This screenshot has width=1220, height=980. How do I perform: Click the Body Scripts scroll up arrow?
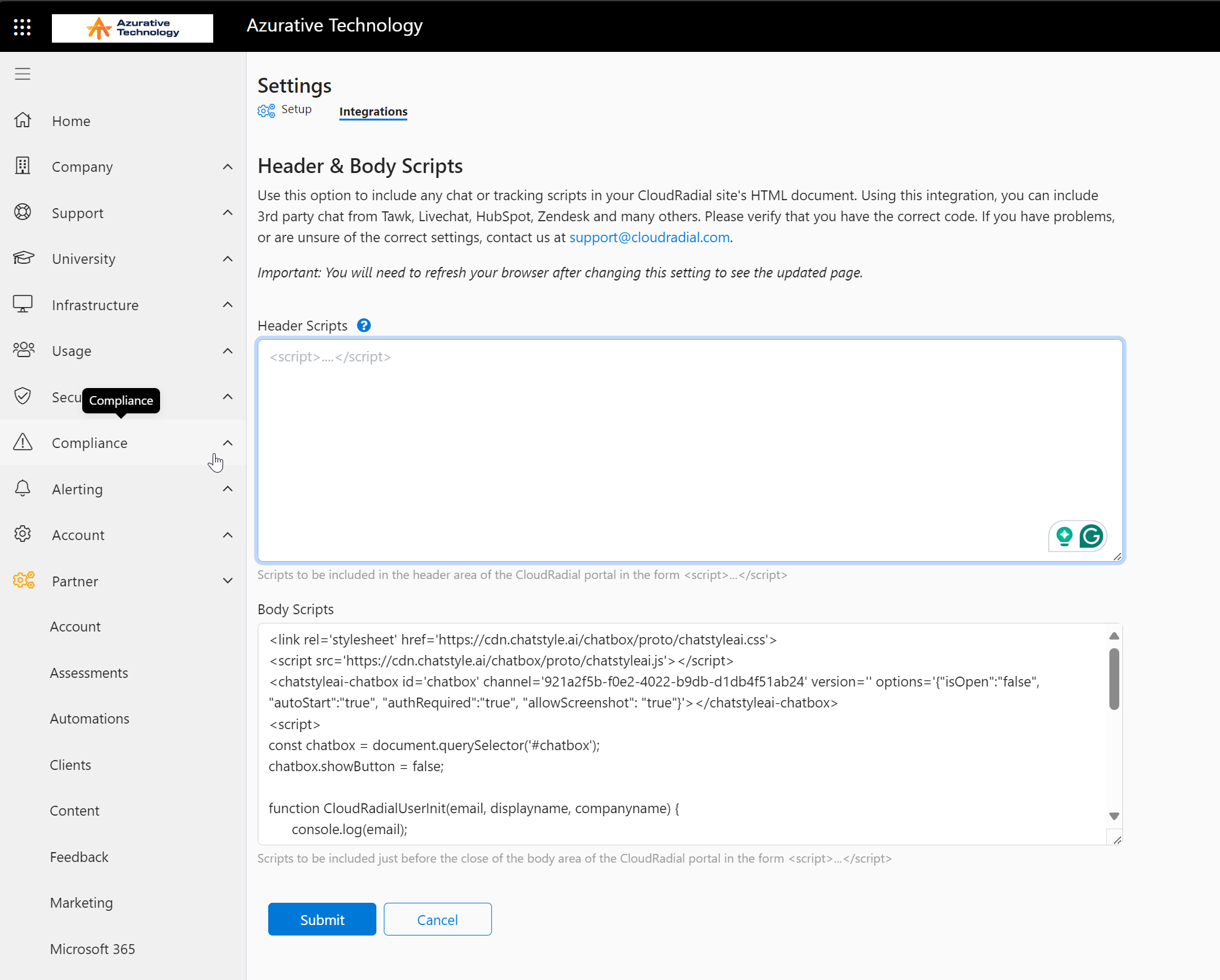tap(1114, 636)
